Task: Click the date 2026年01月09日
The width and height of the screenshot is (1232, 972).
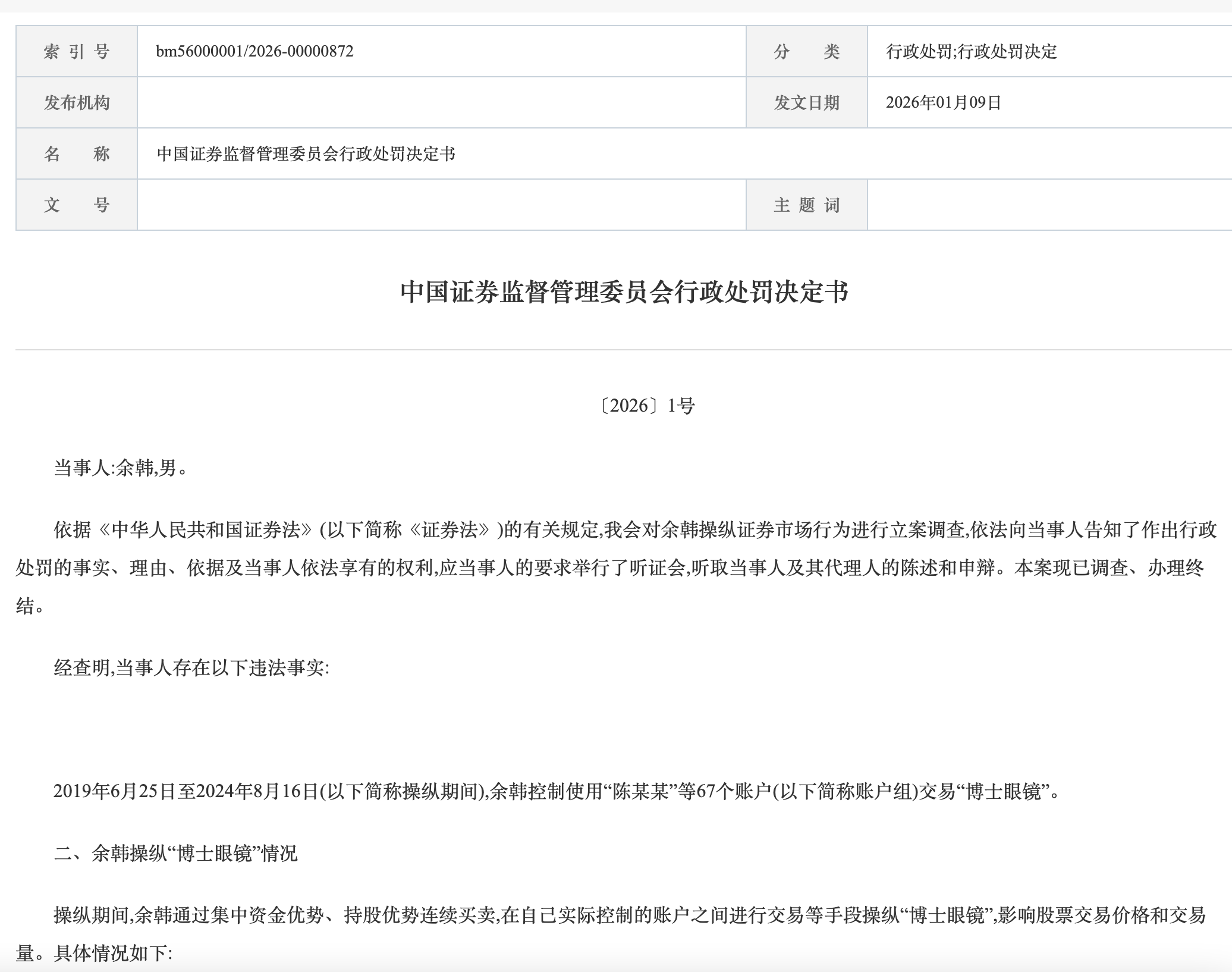Action: coord(944,103)
